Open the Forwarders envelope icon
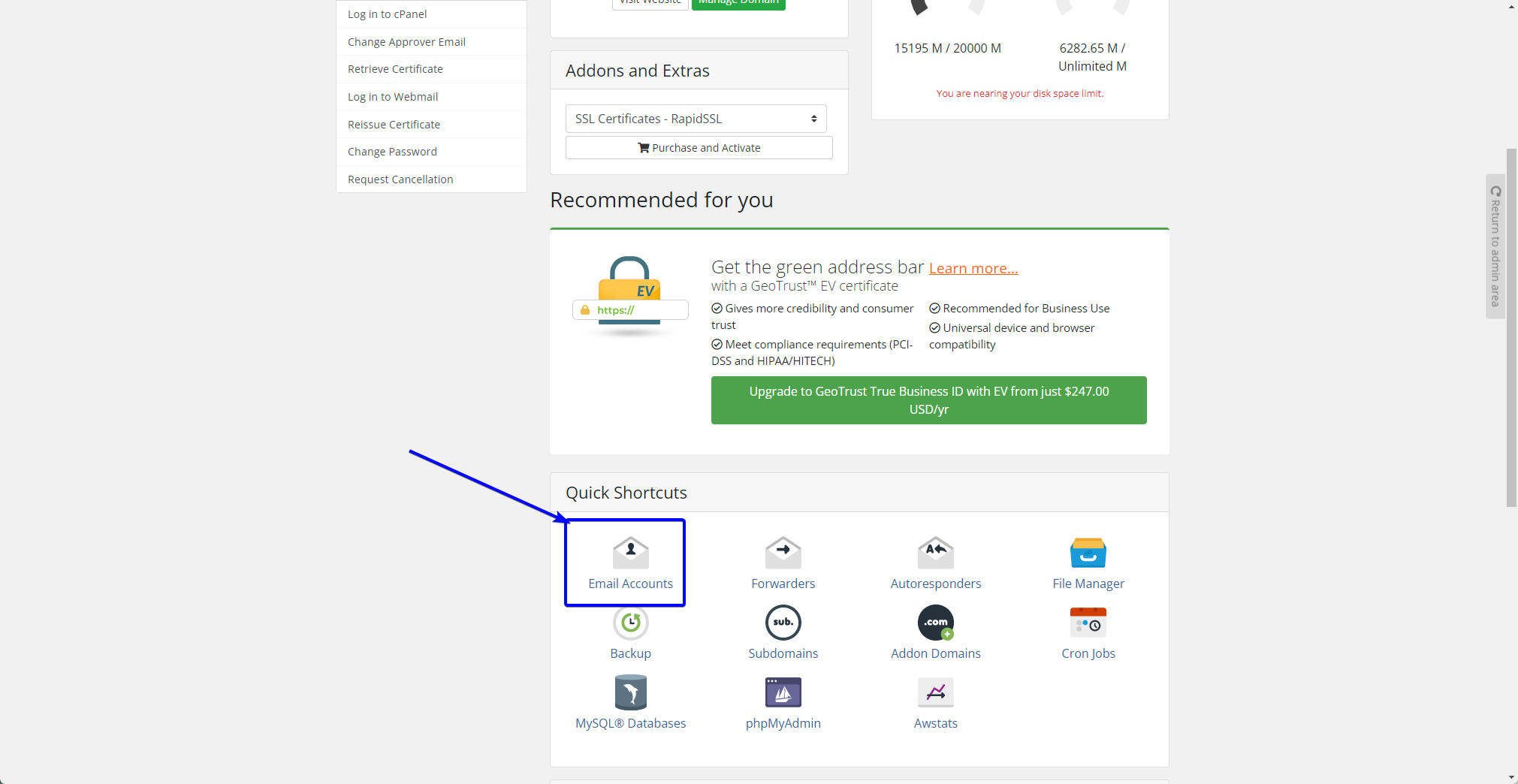 click(x=783, y=553)
